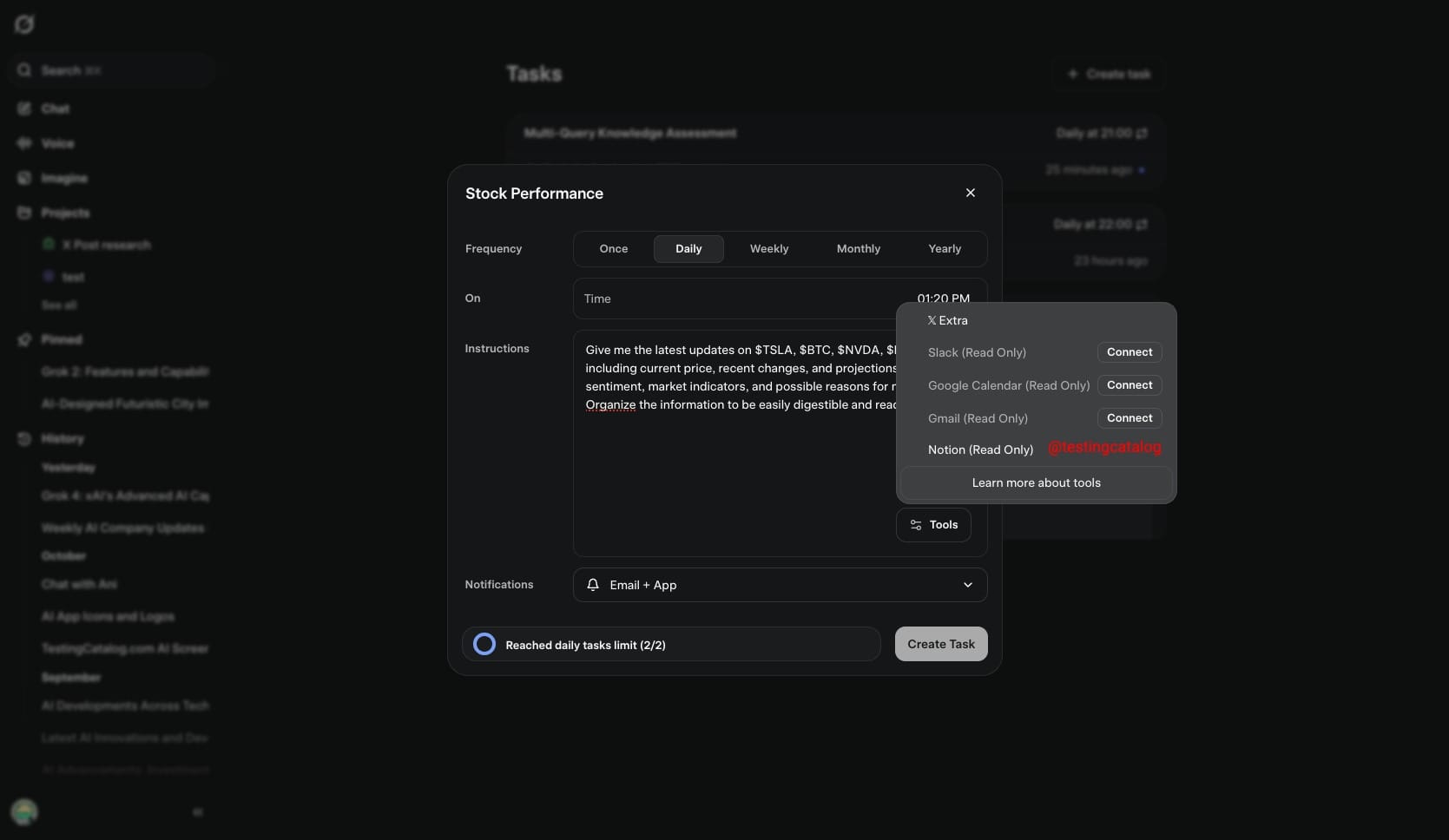Open the Search field in sidebar
The image size is (1449, 840).
[x=111, y=70]
